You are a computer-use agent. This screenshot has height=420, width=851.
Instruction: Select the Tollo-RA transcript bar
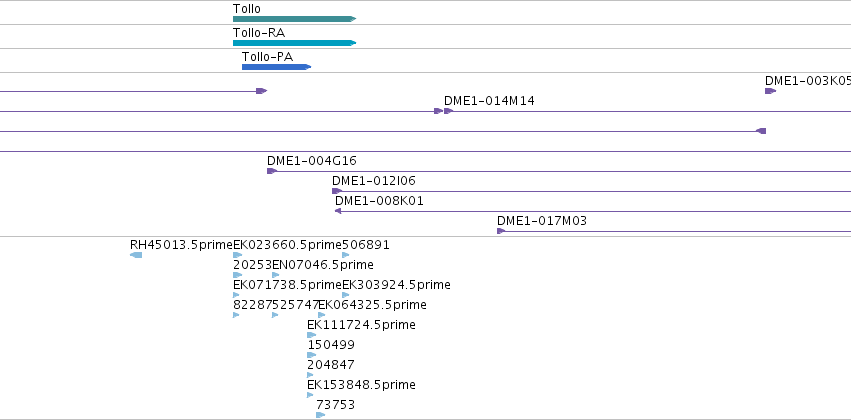point(294,43)
